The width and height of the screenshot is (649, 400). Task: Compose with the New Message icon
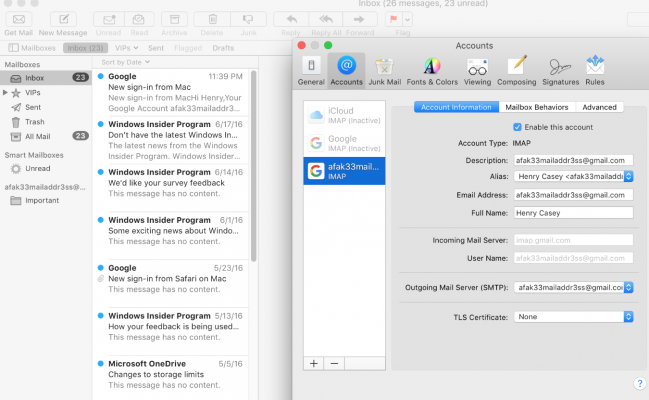tap(64, 19)
